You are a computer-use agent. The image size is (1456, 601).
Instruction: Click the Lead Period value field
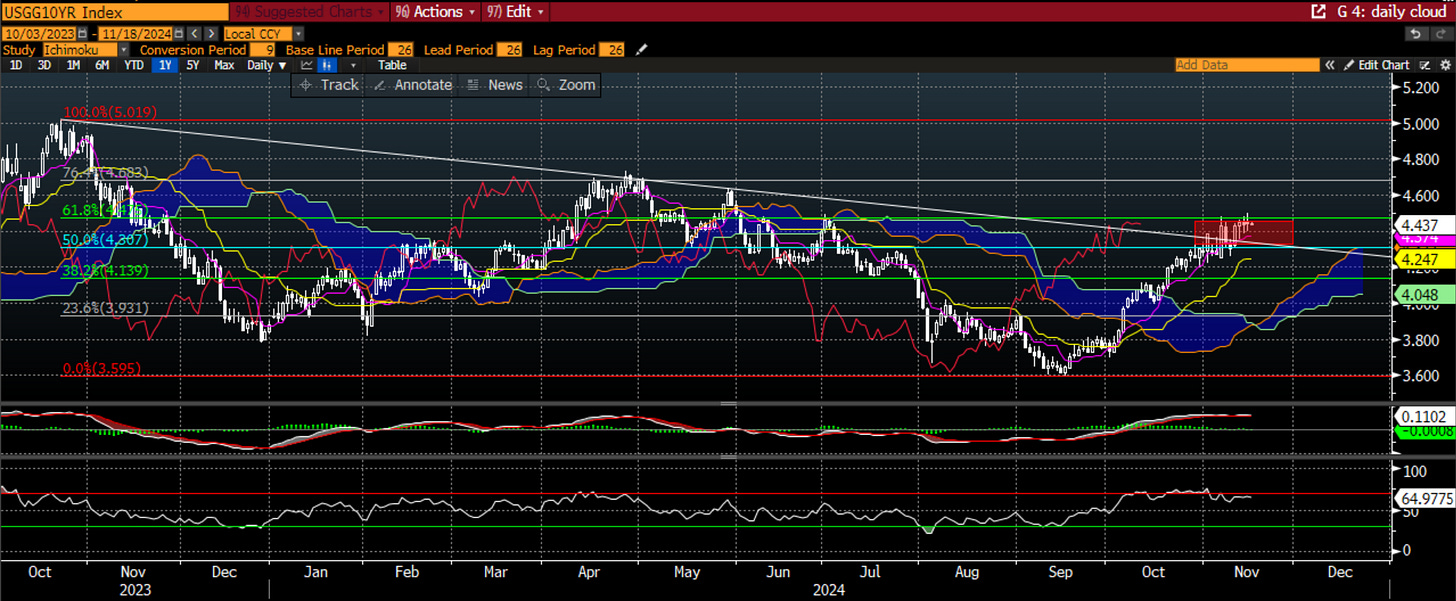pos(510,50)
